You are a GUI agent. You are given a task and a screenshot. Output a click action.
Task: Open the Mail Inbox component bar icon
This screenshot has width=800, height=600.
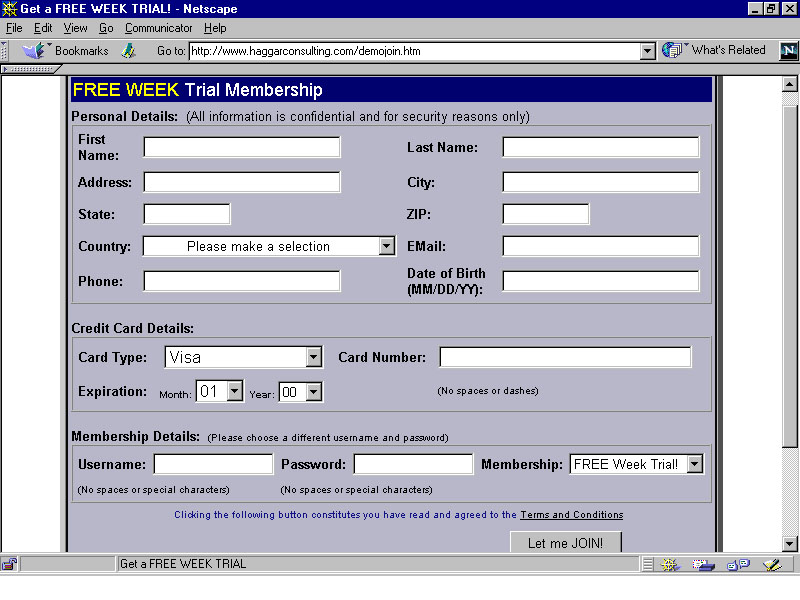pos(704,565)
